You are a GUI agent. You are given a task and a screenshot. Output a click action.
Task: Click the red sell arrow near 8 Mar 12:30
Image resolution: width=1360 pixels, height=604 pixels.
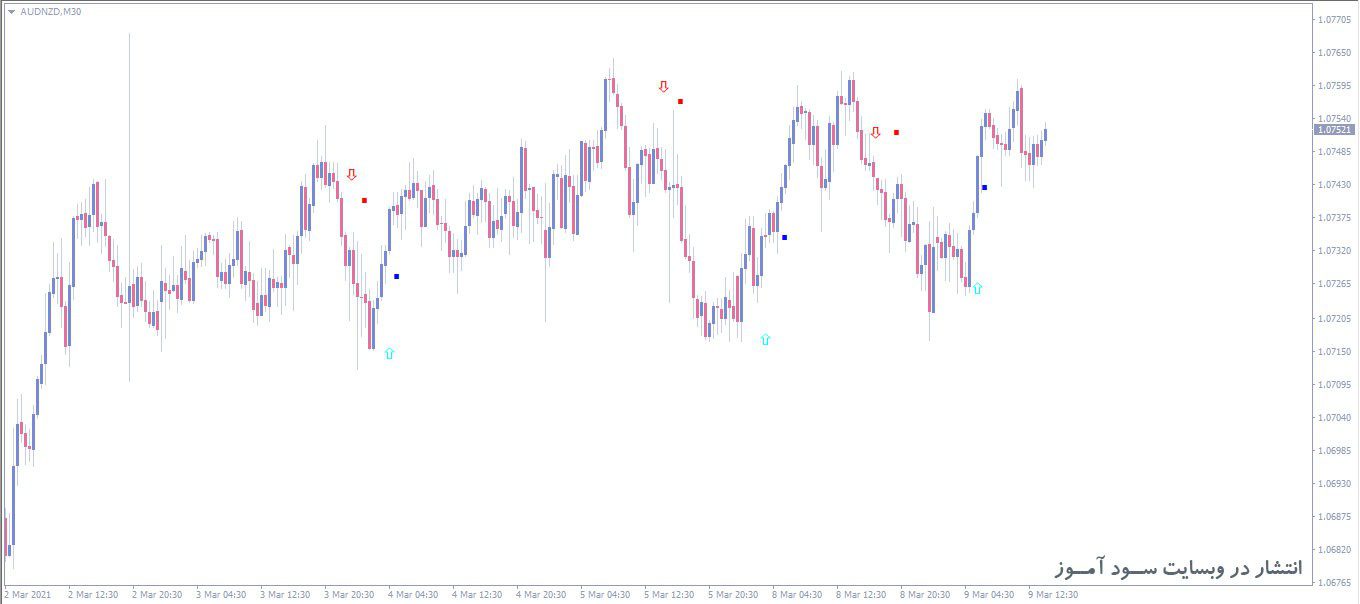pos(877,131)
